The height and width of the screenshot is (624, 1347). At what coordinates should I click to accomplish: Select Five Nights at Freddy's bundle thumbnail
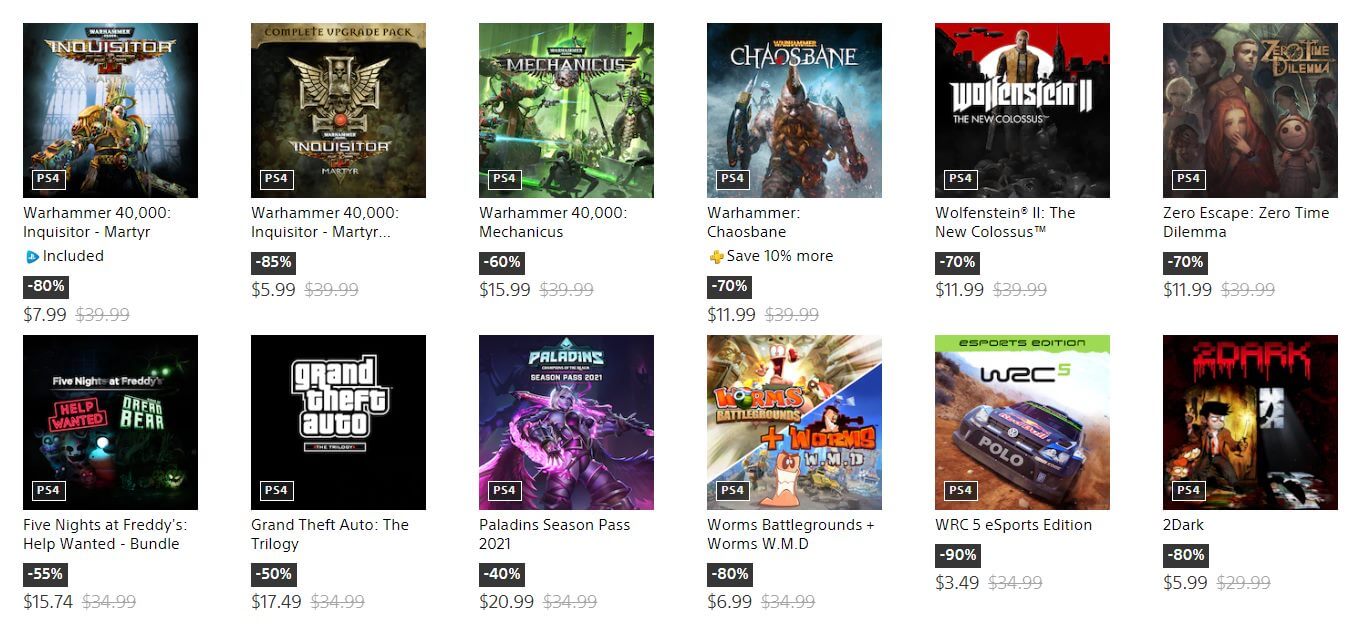point(110,422)
